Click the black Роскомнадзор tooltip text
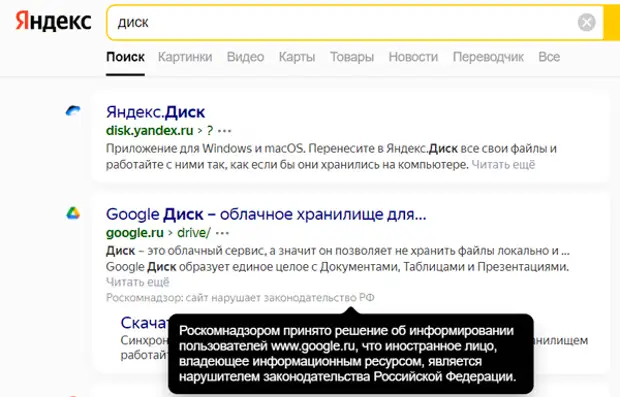Screen dimensions: 620x397 pos(348,354)
